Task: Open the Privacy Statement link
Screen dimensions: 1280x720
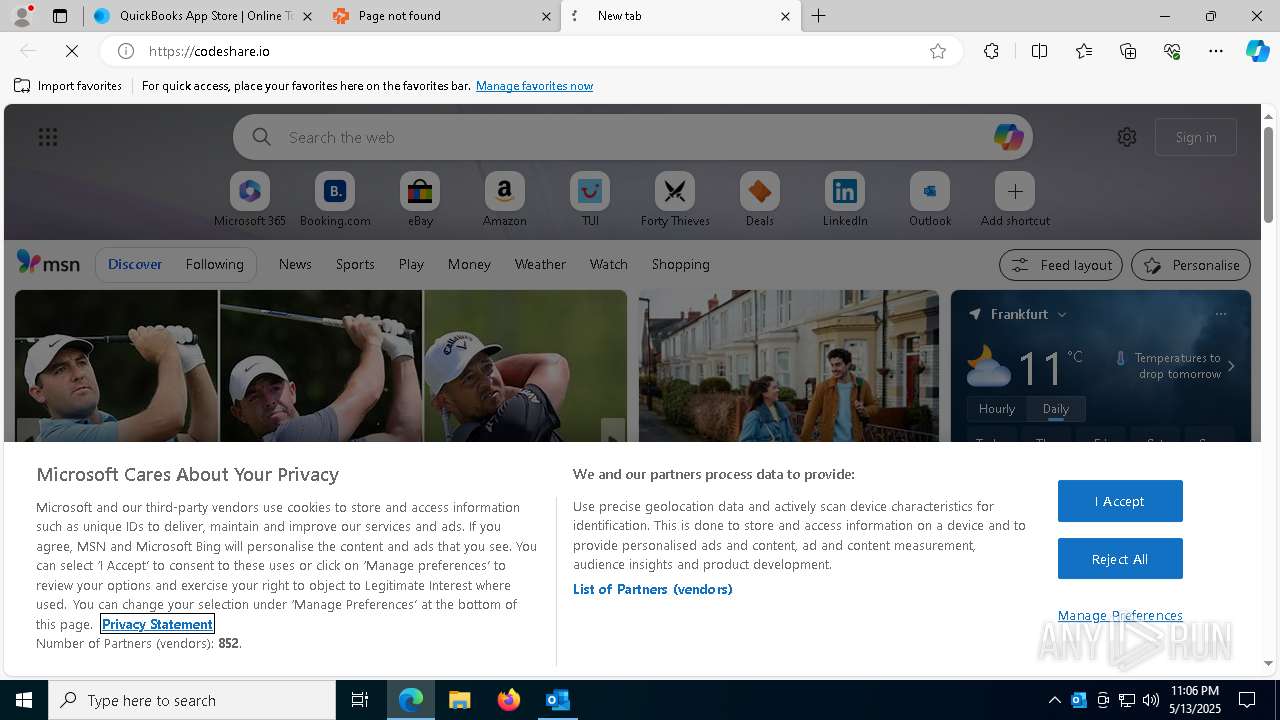Action: click(157, 624)
